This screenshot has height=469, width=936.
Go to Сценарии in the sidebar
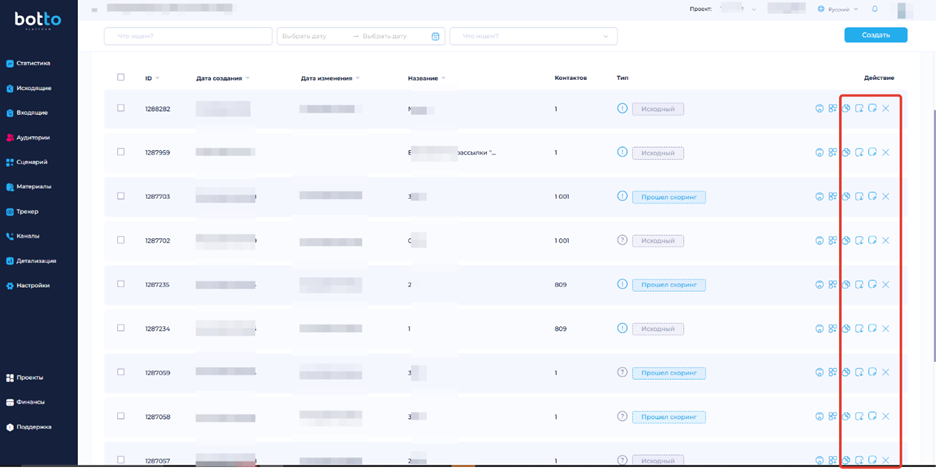pyautogui.click(x=32, y=162)
